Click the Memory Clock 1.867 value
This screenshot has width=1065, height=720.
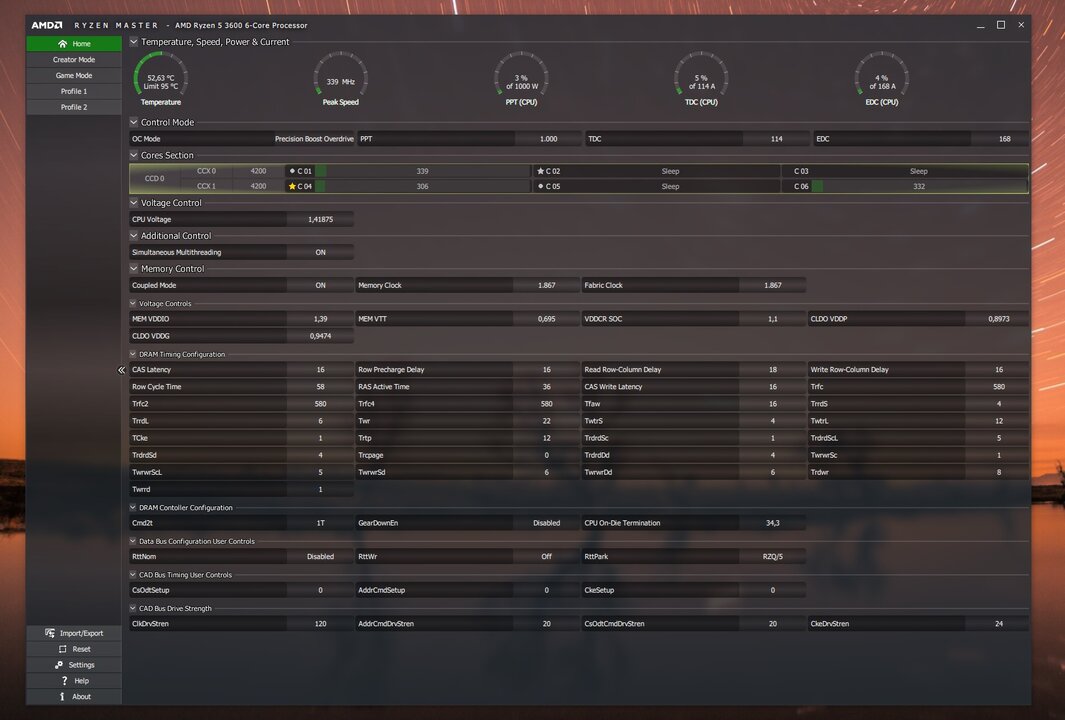coord(546,285)
